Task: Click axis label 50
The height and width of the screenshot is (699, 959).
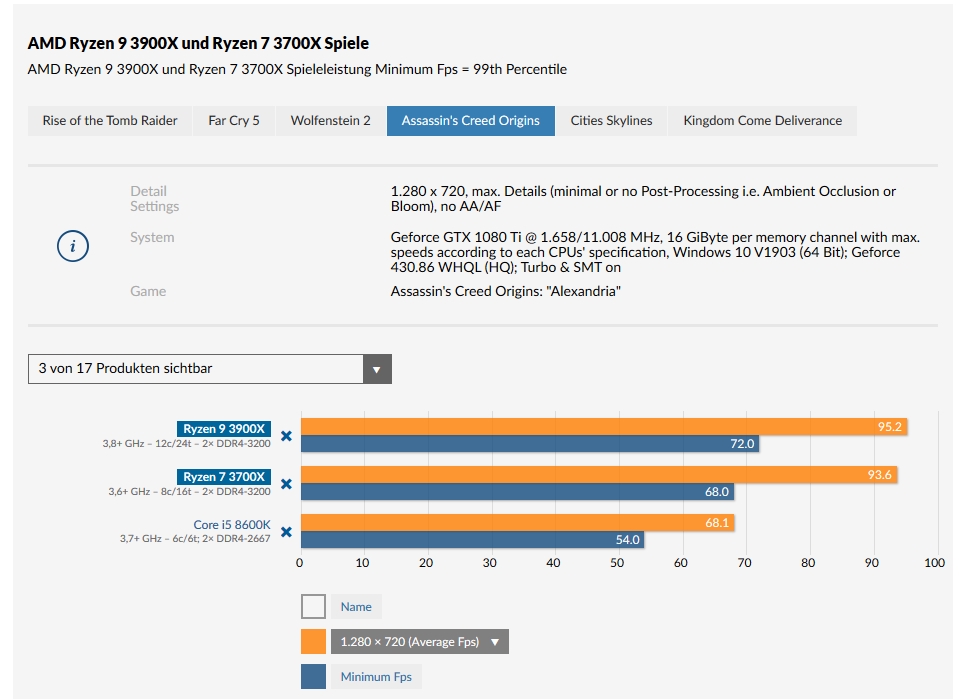Action: 616,563
